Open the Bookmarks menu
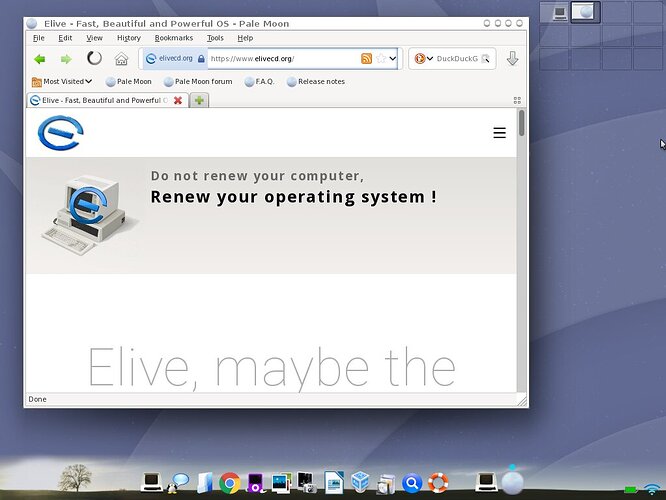 174,38
